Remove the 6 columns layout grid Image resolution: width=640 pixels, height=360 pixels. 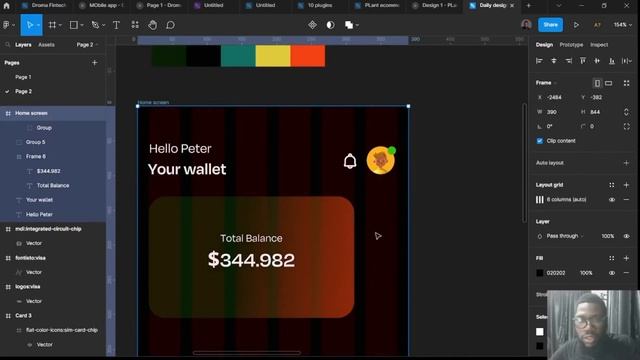(627, 200)
